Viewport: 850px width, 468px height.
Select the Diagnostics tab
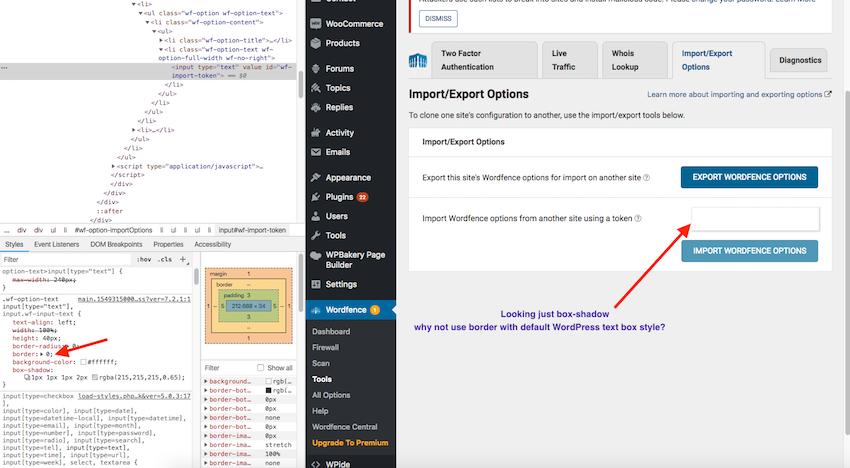coord(800,61)
